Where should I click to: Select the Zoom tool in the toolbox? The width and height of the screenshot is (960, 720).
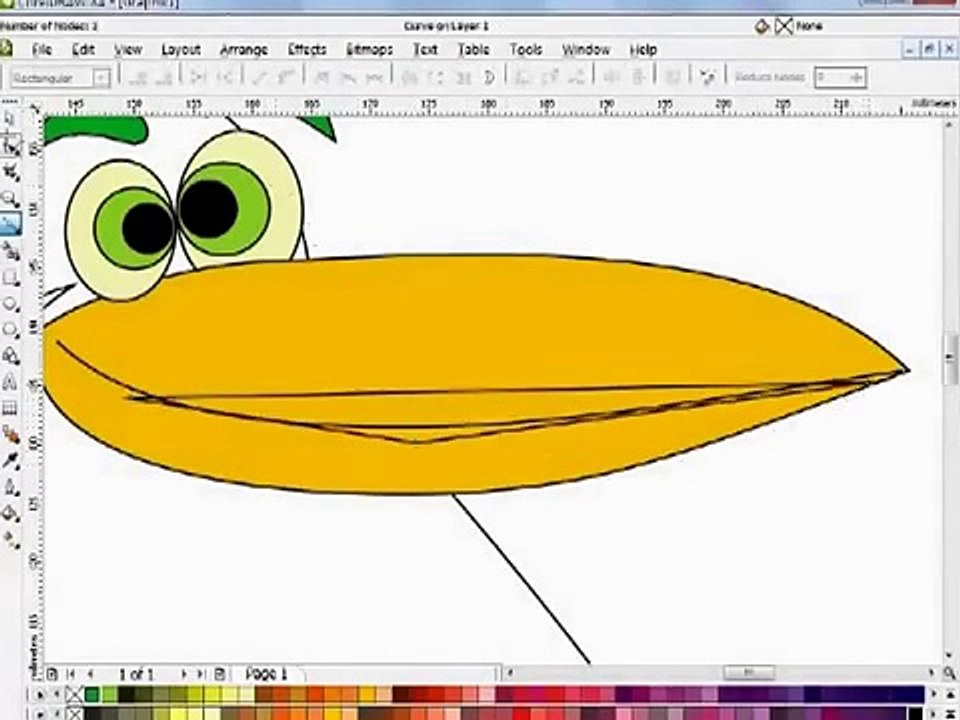pyautogui.click(x=10, y=199)
